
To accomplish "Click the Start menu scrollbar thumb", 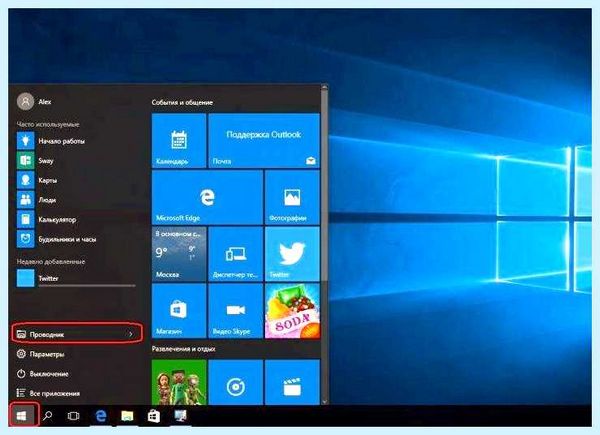I will [324, 186].
